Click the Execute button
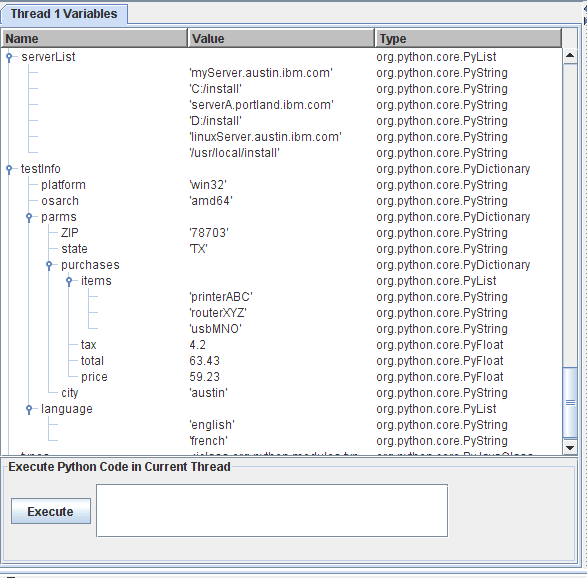Image resolution: width=587 pixels, height=578 pixels. coord(51,511)
